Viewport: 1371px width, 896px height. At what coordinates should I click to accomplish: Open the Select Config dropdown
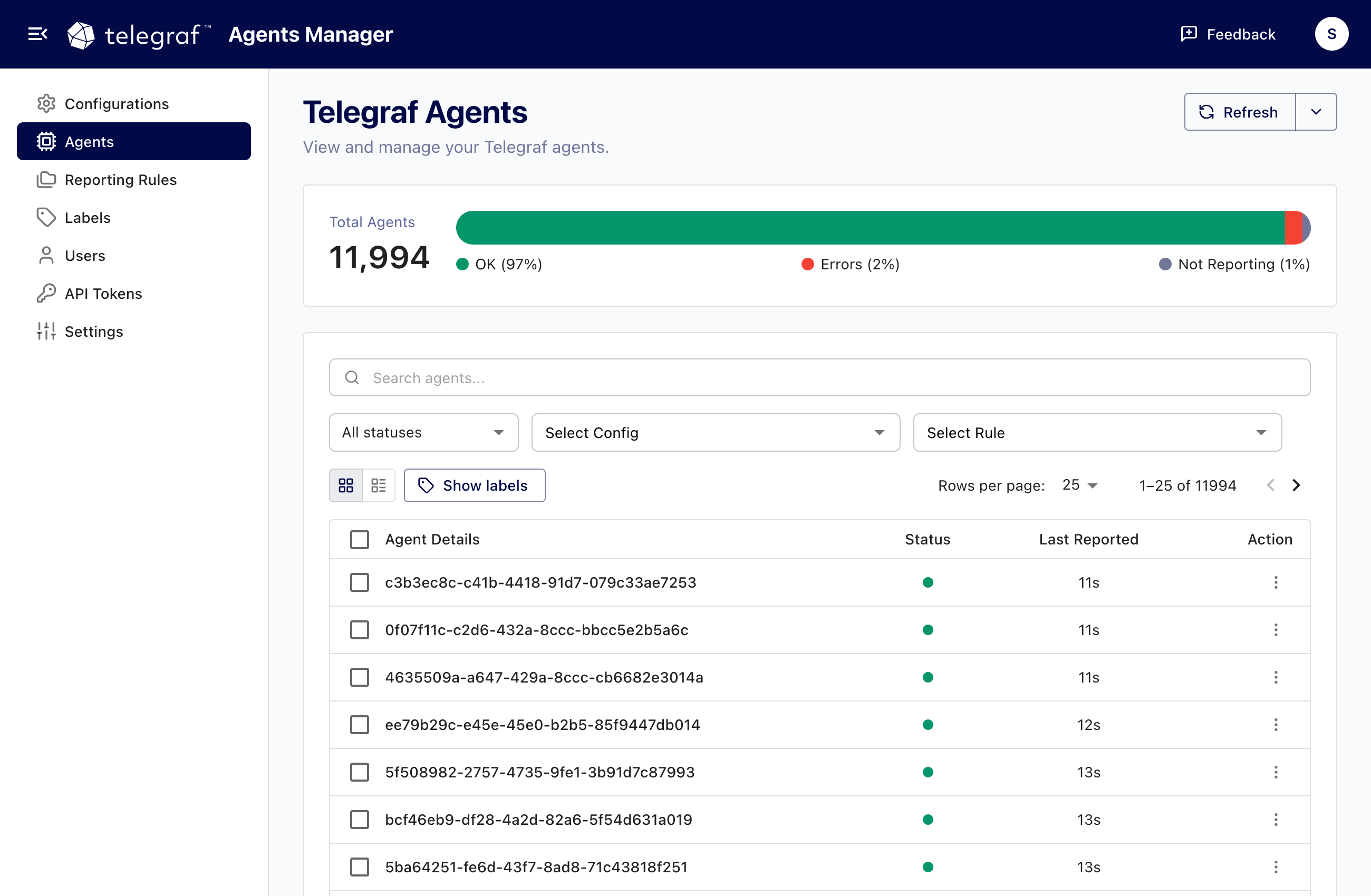click(x=716, y=433)
